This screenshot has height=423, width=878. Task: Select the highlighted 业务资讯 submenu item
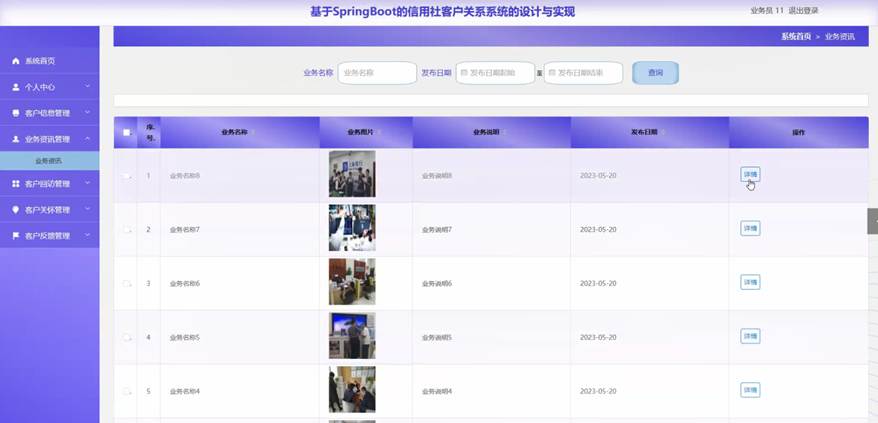(x=50, y=161)
